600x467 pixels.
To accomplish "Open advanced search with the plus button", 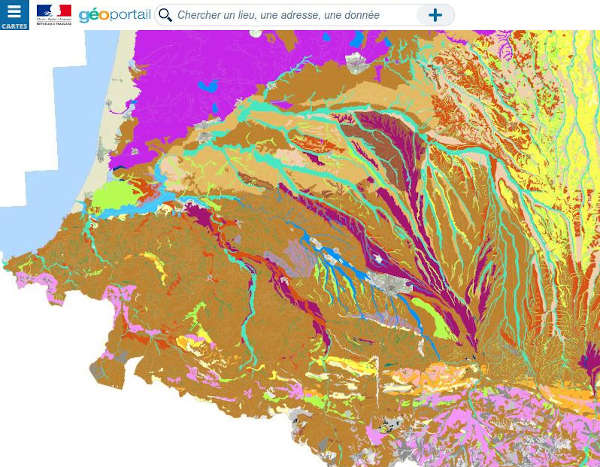I will (435, 15).
